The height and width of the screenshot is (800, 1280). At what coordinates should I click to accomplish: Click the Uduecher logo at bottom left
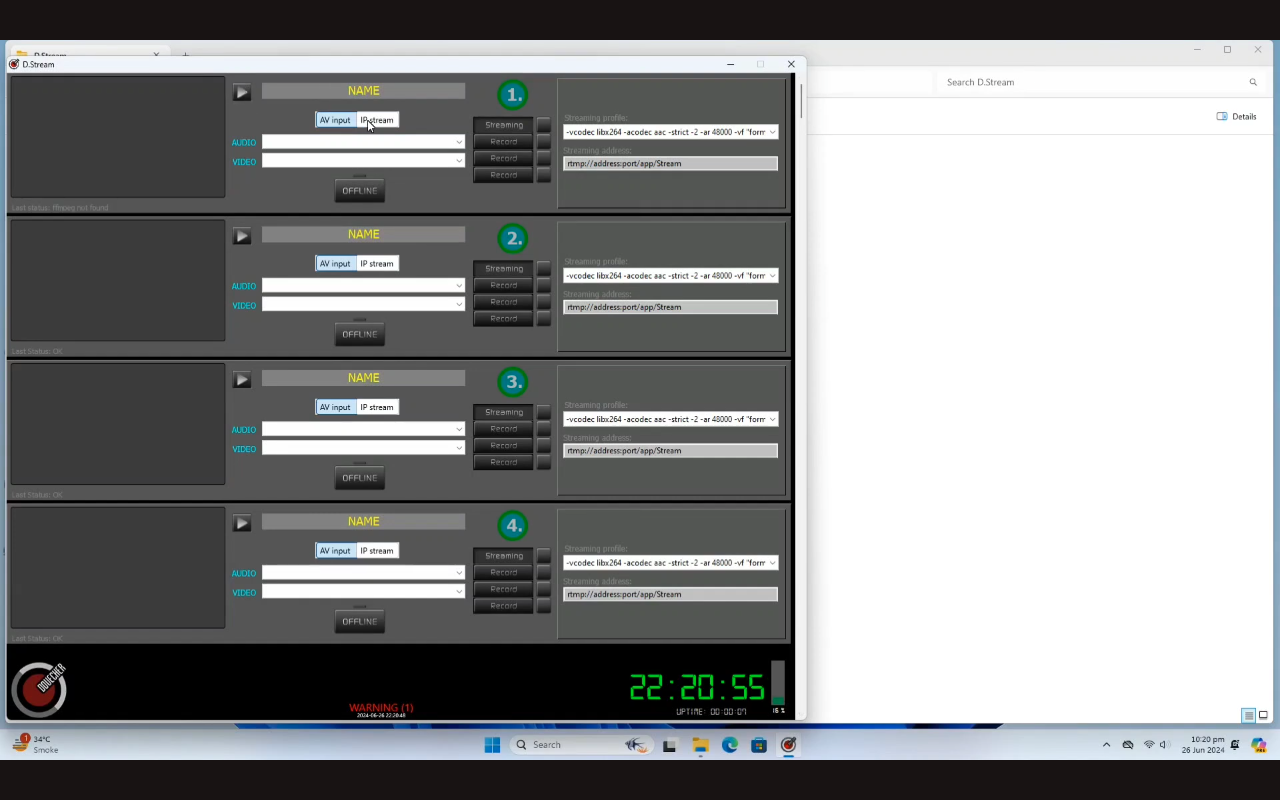[x=39, y=689]
